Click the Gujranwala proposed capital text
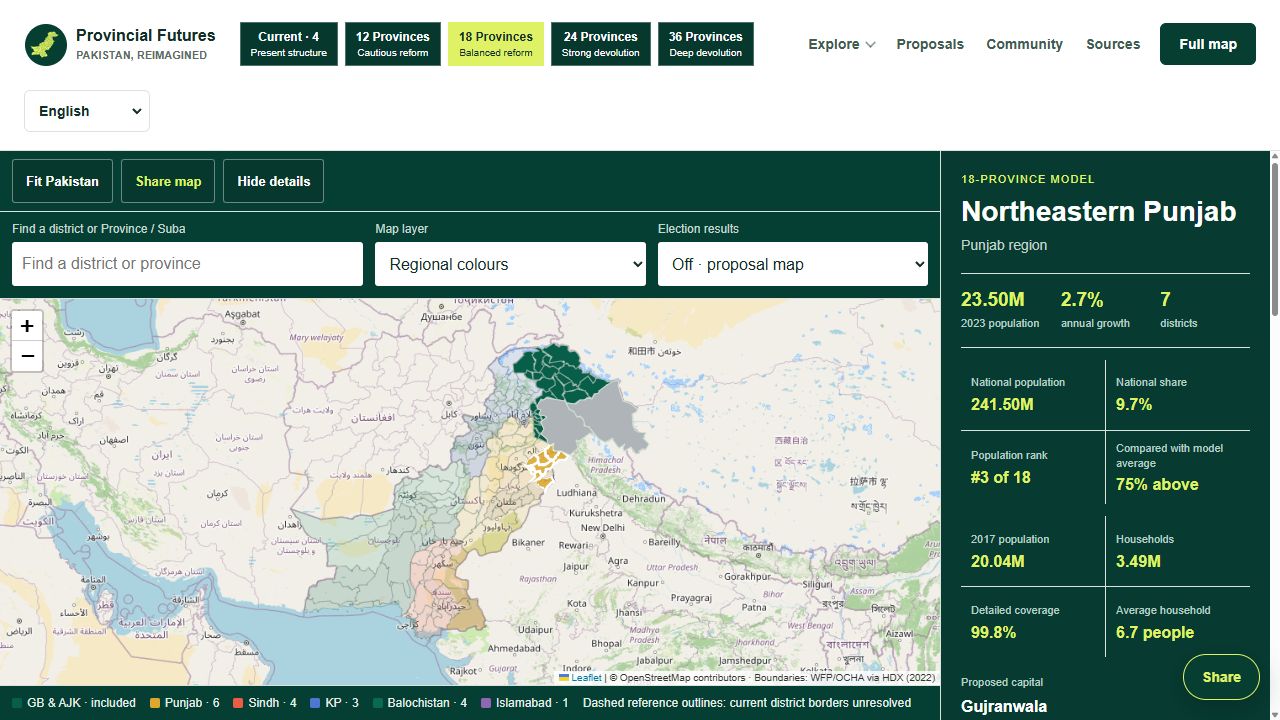This screenshot has height=720, width=1280. [1004, 706]
